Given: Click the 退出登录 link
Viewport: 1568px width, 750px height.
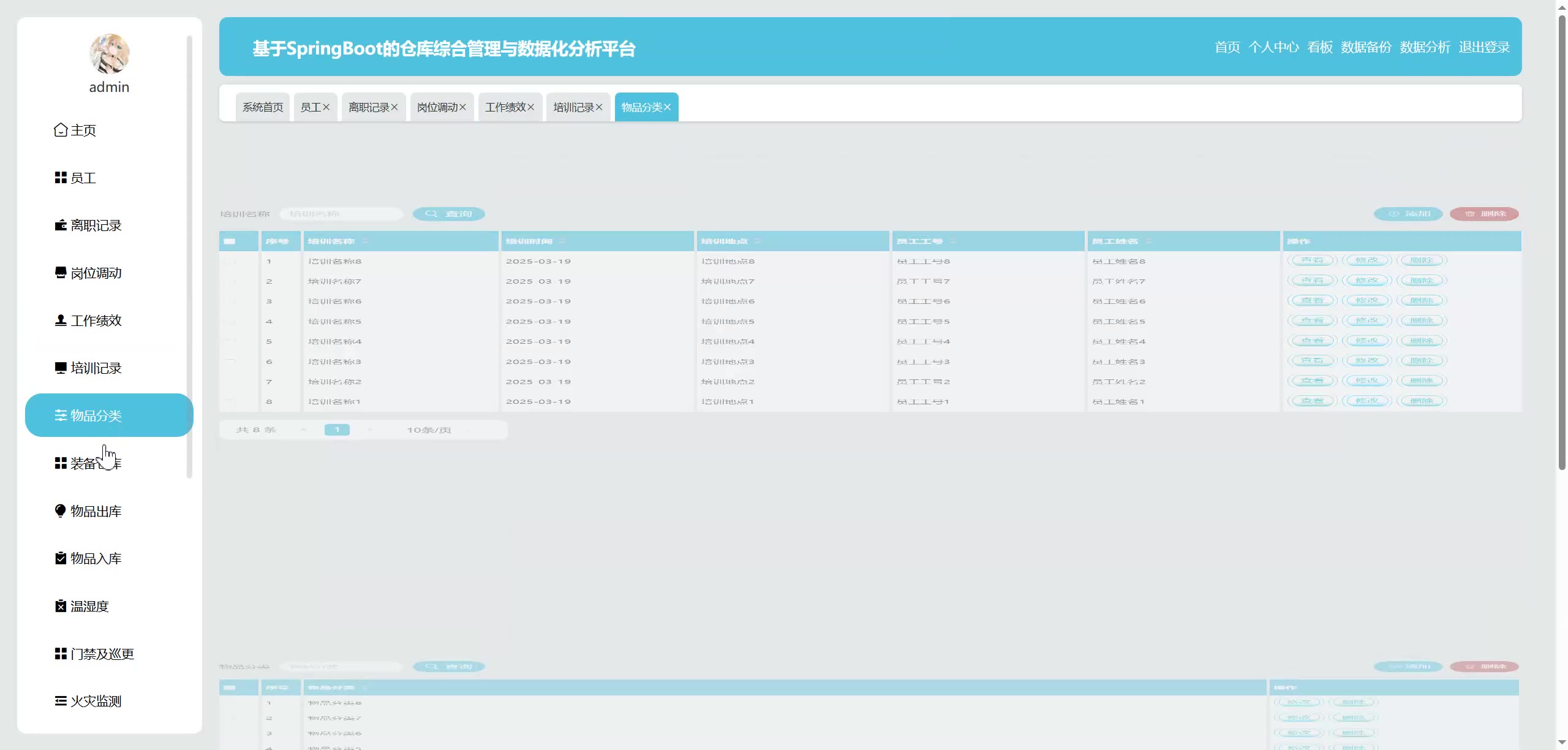Looking at the screenshot, I should (x=1484, y=47).
